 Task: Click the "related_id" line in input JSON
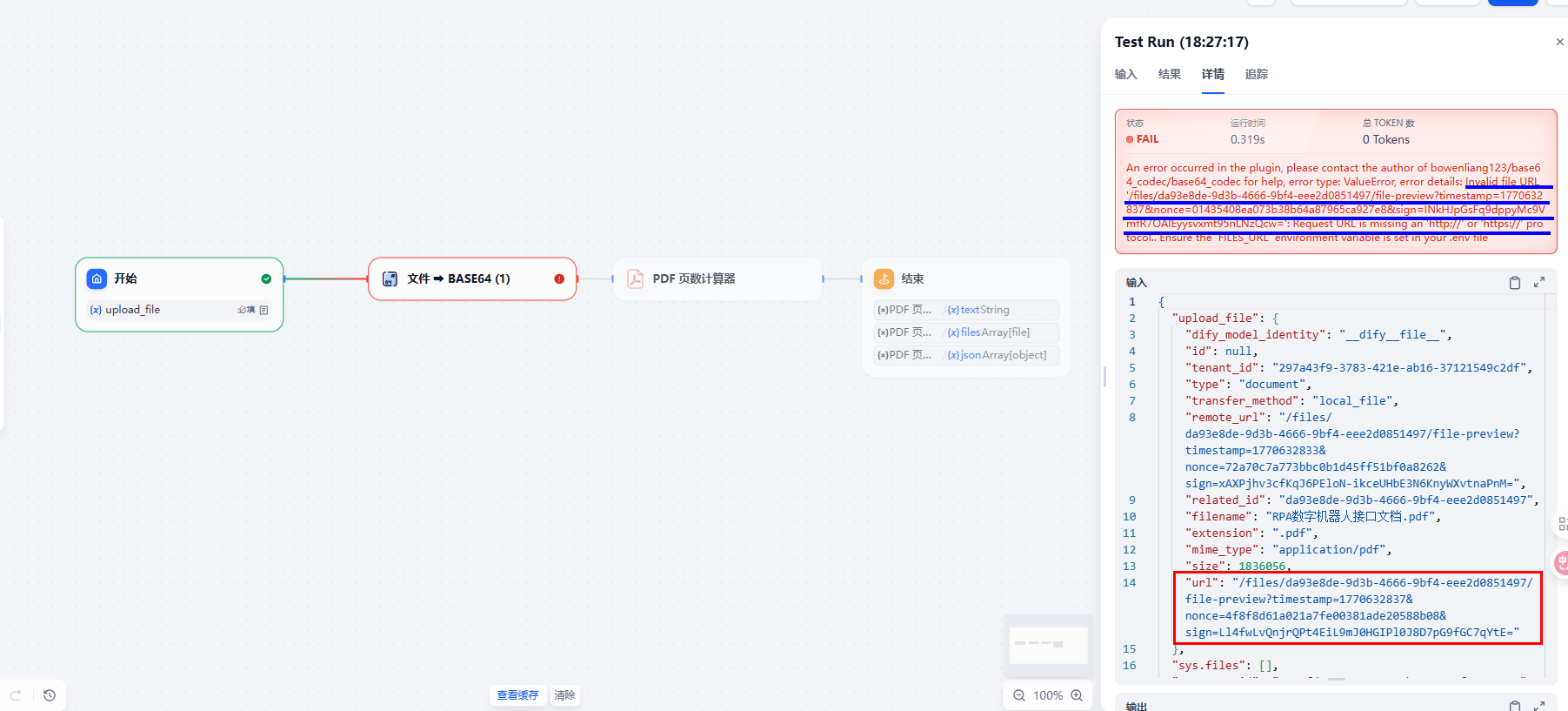(1362, 500)
